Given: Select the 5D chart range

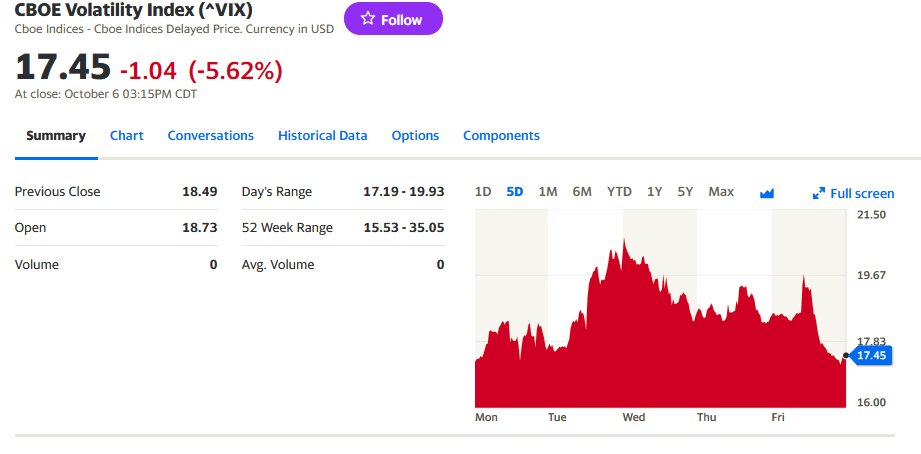Looking at the screenshot, I should (515, 191).
